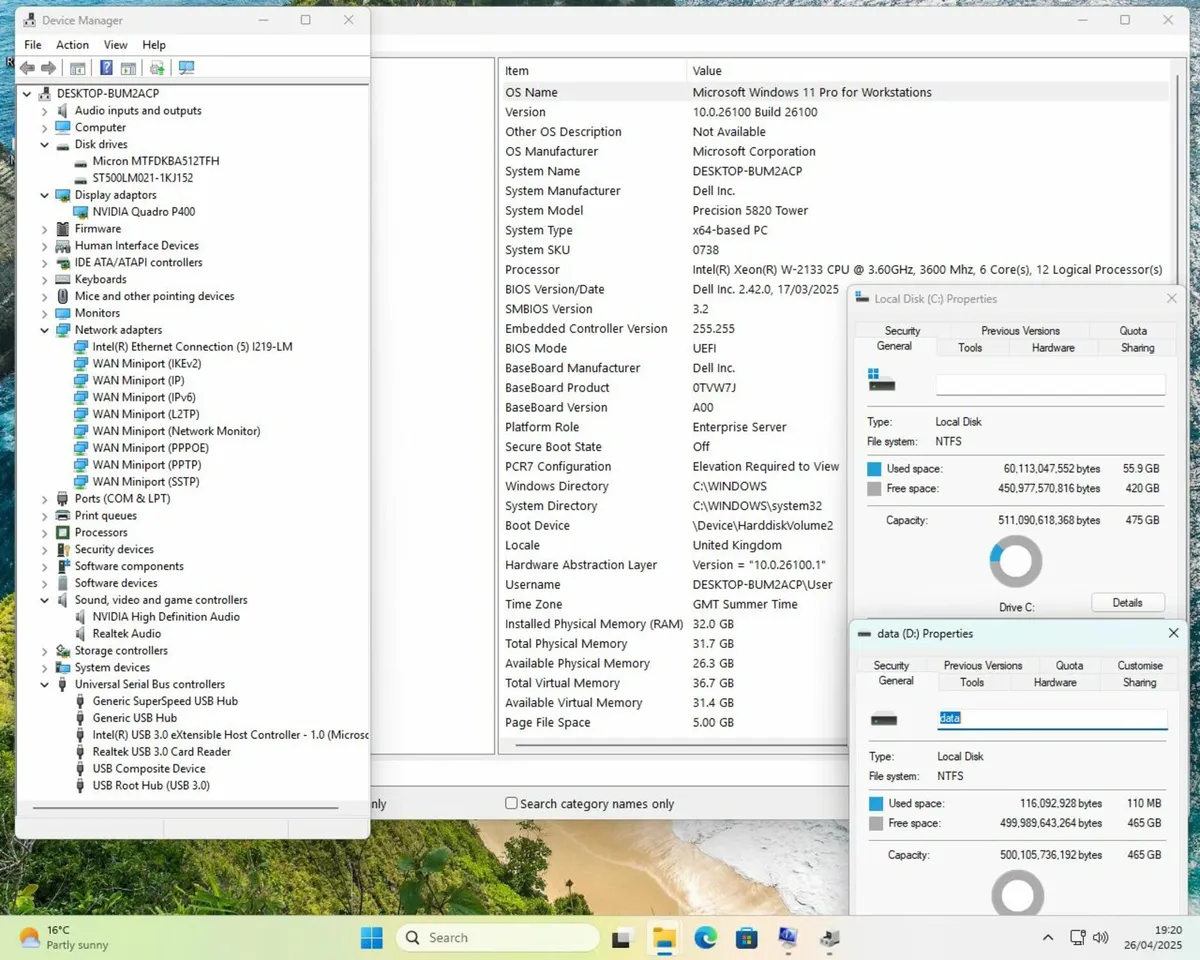
Task: Expand the Storage controllers node
Action: [x=45, y=651]
